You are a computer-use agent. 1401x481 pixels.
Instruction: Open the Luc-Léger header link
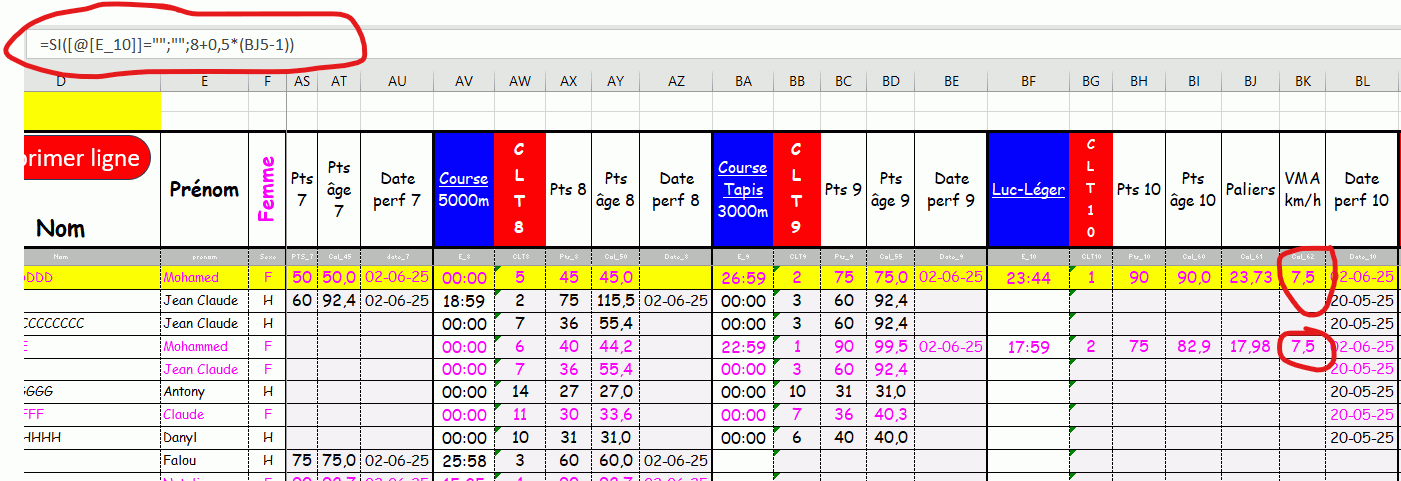[1027, 189]
